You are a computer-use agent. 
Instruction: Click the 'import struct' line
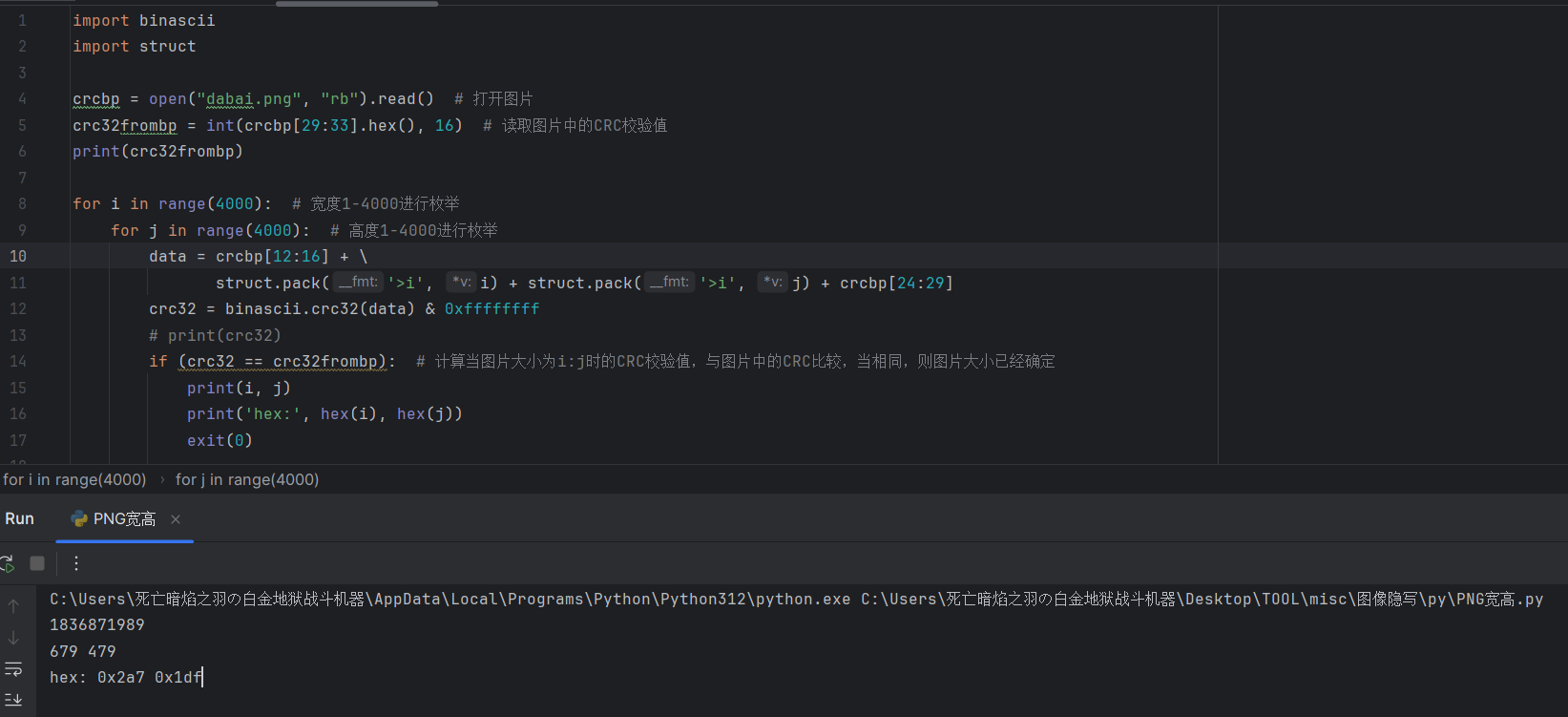coord(135,46)
